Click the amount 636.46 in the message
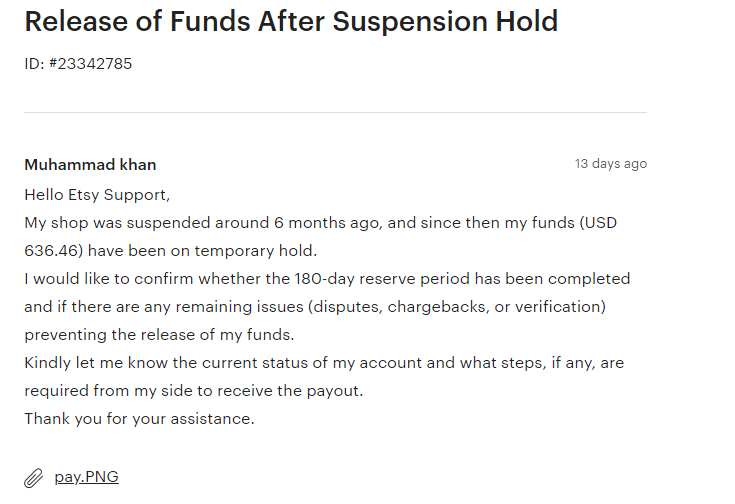Screen dimensions: 735x504 (51, 251)
